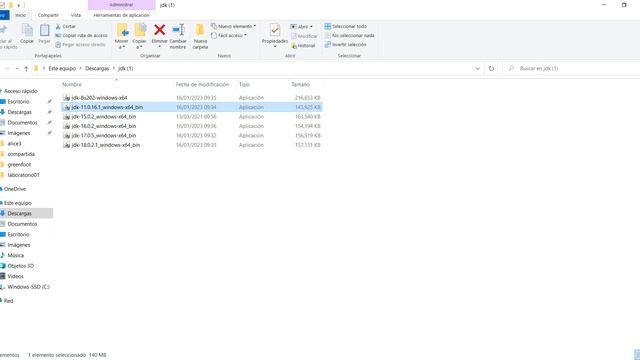Click the search magnifier icon
Screen dimensions: 640x360
(x=511, y=69)
